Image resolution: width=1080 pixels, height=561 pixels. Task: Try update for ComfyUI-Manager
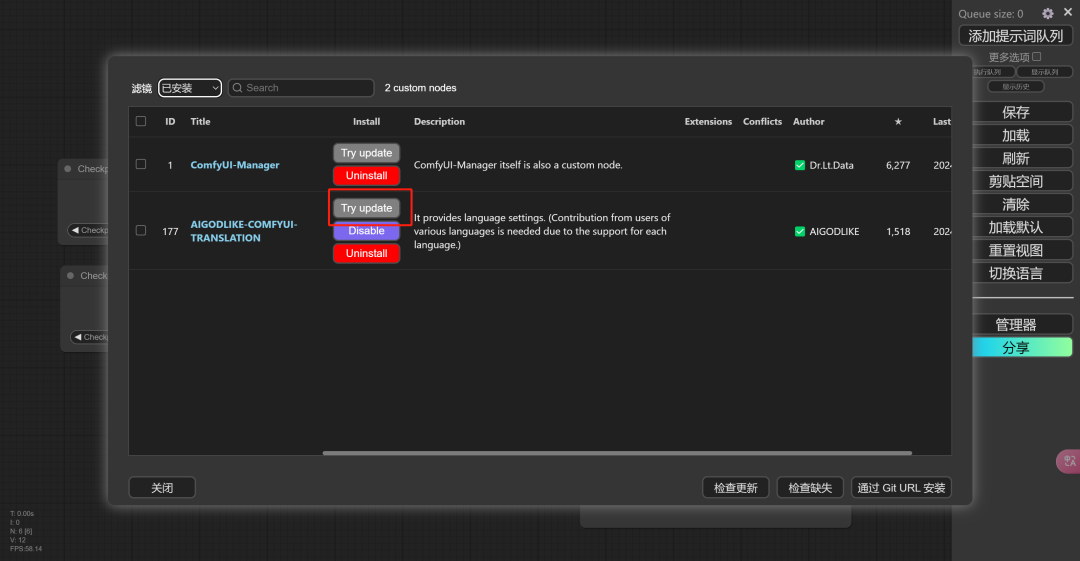(x=366, y=153)
